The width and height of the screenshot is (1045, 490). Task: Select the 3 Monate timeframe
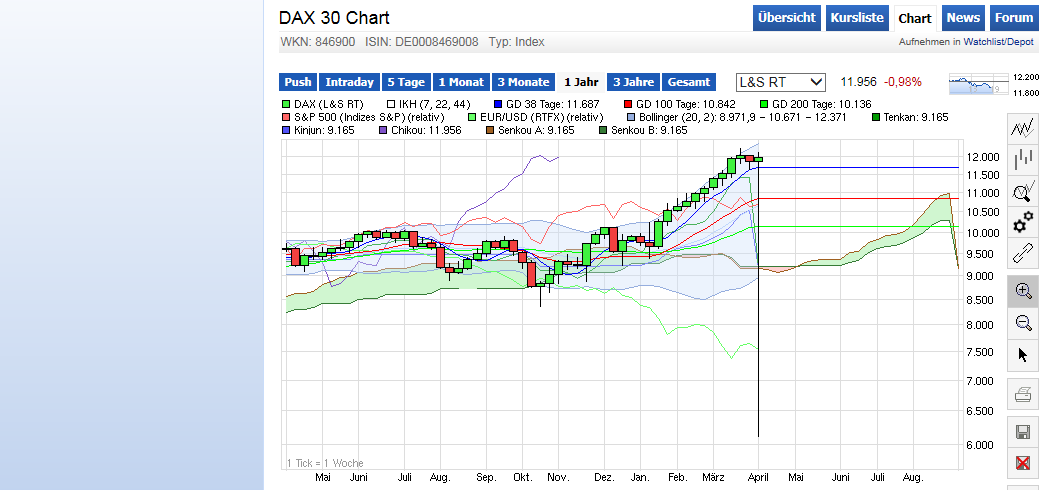pyautogui.click(x=523, y=82)
